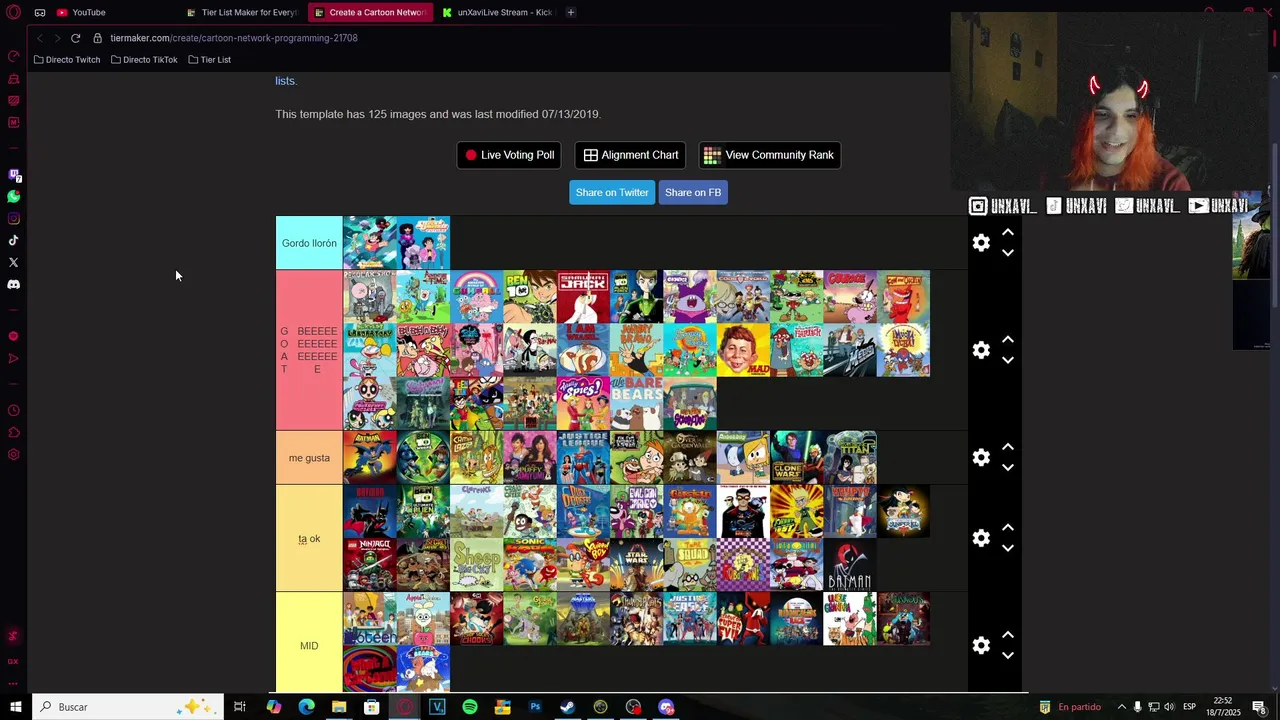Move ta ok tier down
Screen dimensions: 1280x720
pos(1008,548)
